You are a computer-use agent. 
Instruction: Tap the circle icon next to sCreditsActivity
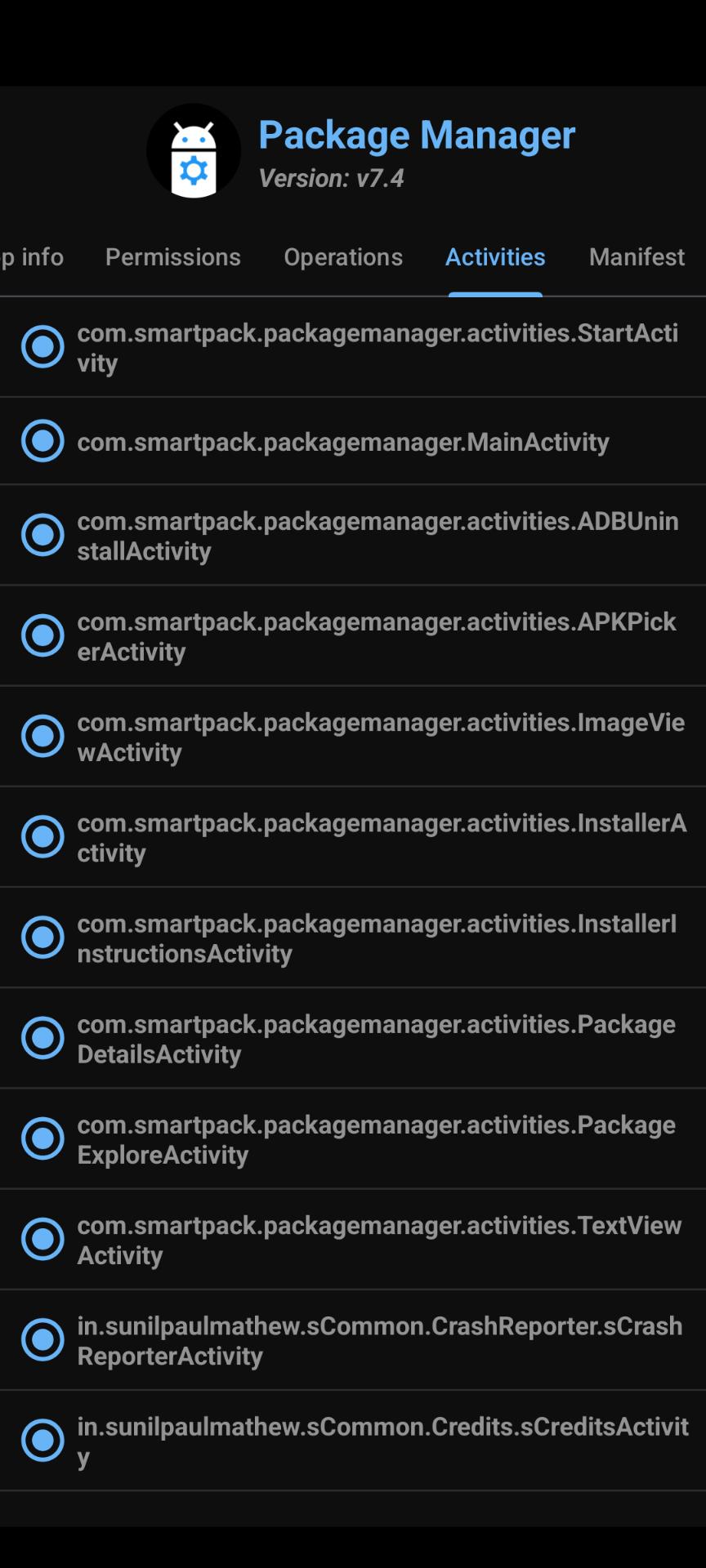pos(42,1440)
